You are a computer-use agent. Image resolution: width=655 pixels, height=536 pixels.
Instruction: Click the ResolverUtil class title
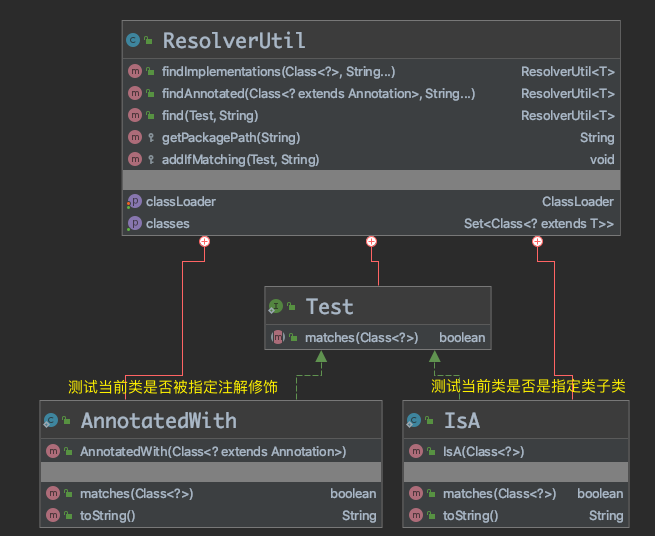pos(234,41)
